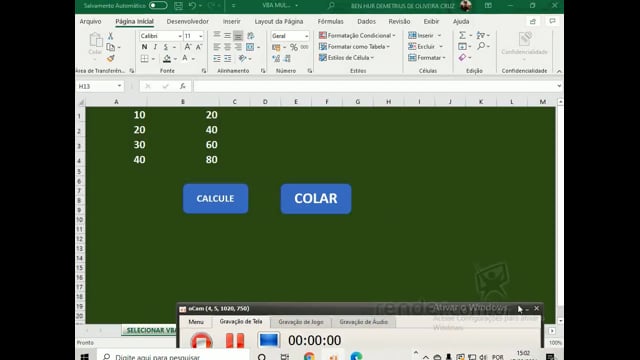Open Find and Select magnifier
Image resolution: width=640 pixels, height=360 pixels.
tap(481, 46)
